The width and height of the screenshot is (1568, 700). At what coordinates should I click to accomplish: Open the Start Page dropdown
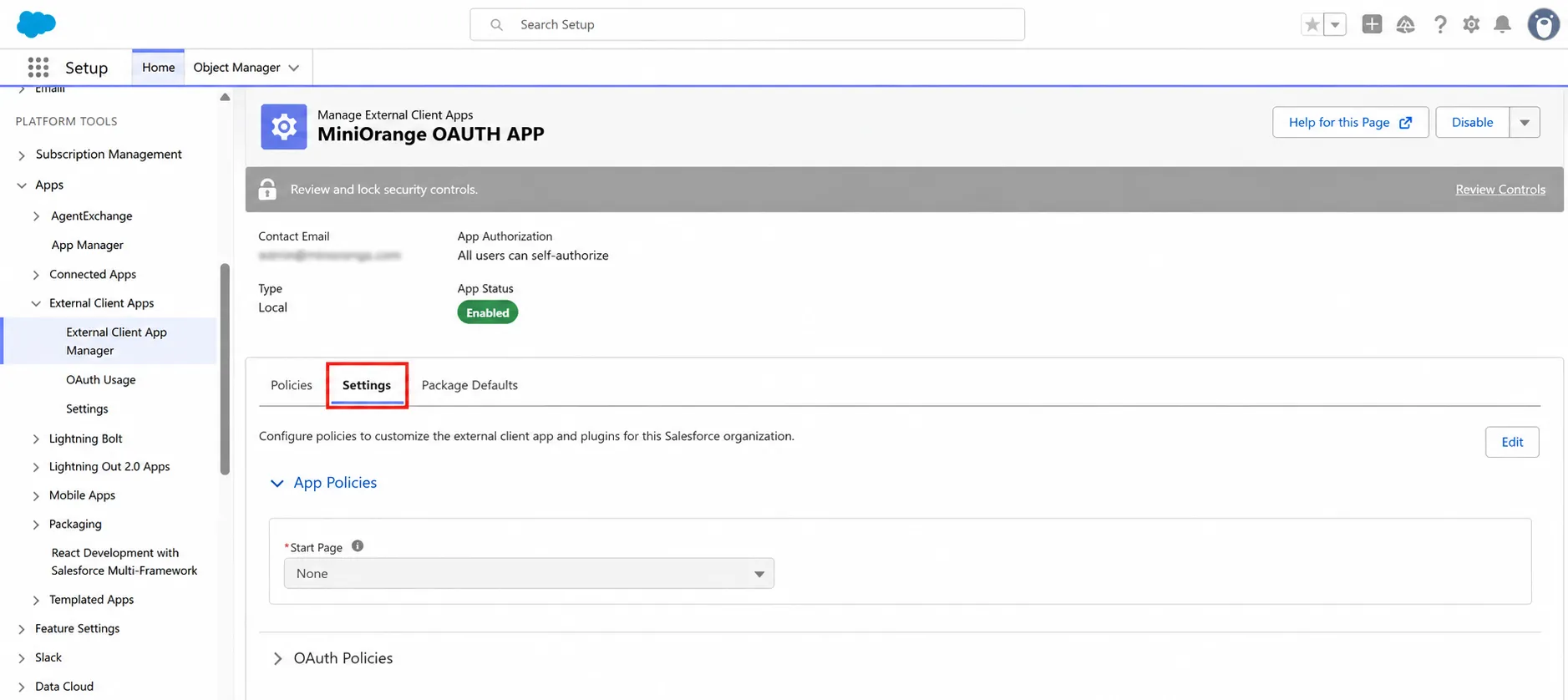coord(529,573)
